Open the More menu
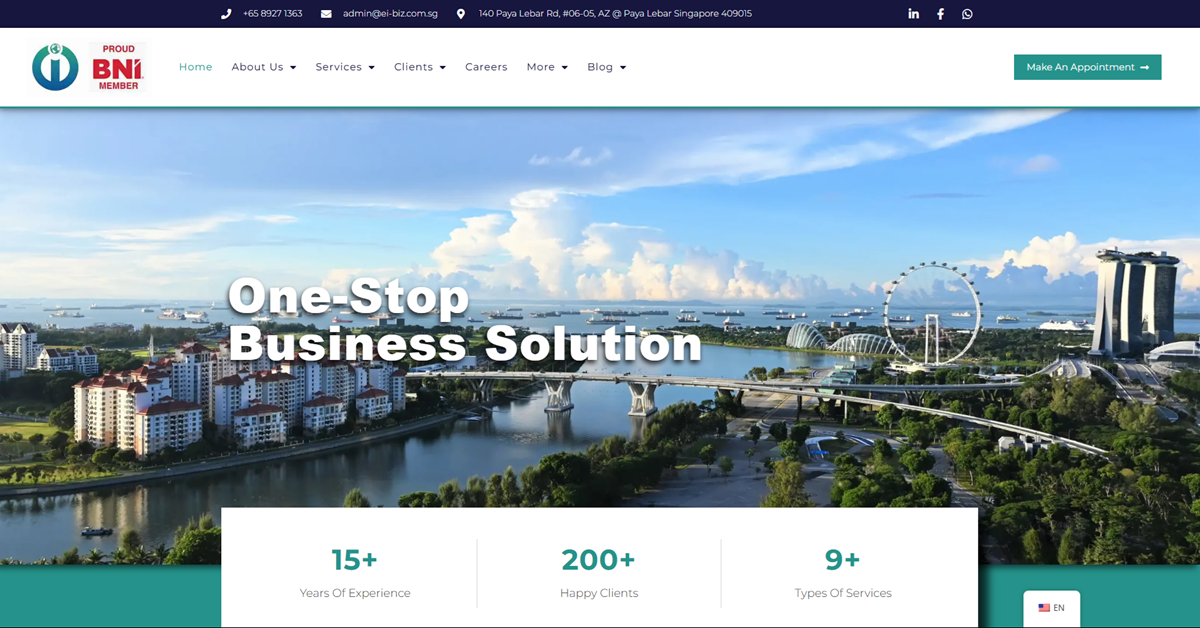1200x628 pixels. click(x=547, y=67)
